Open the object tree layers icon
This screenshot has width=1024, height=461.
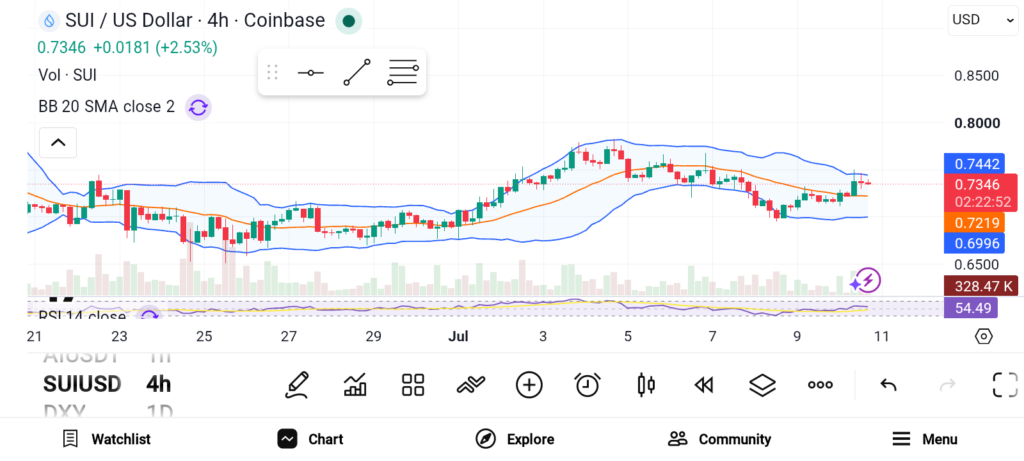click(x=761, y=385)
